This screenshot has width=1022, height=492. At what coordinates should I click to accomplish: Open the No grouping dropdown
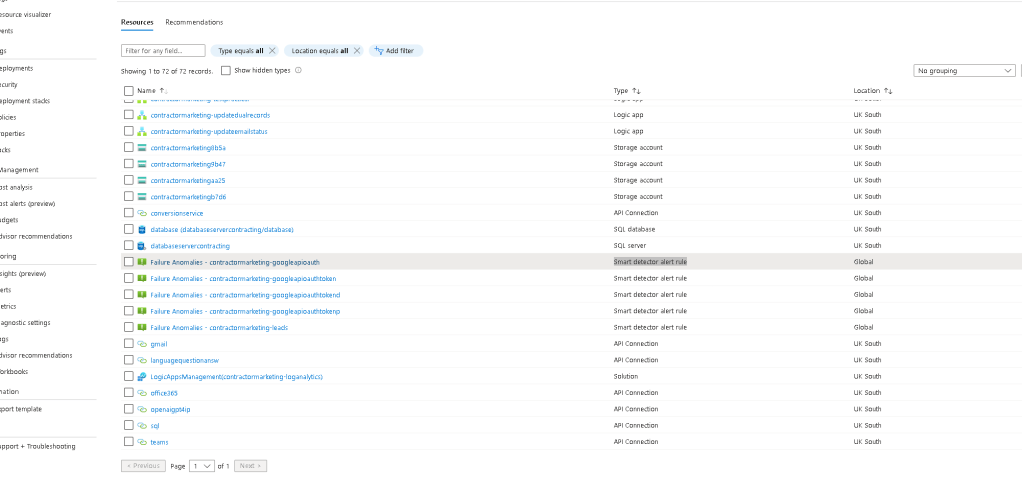click(964, 70)
